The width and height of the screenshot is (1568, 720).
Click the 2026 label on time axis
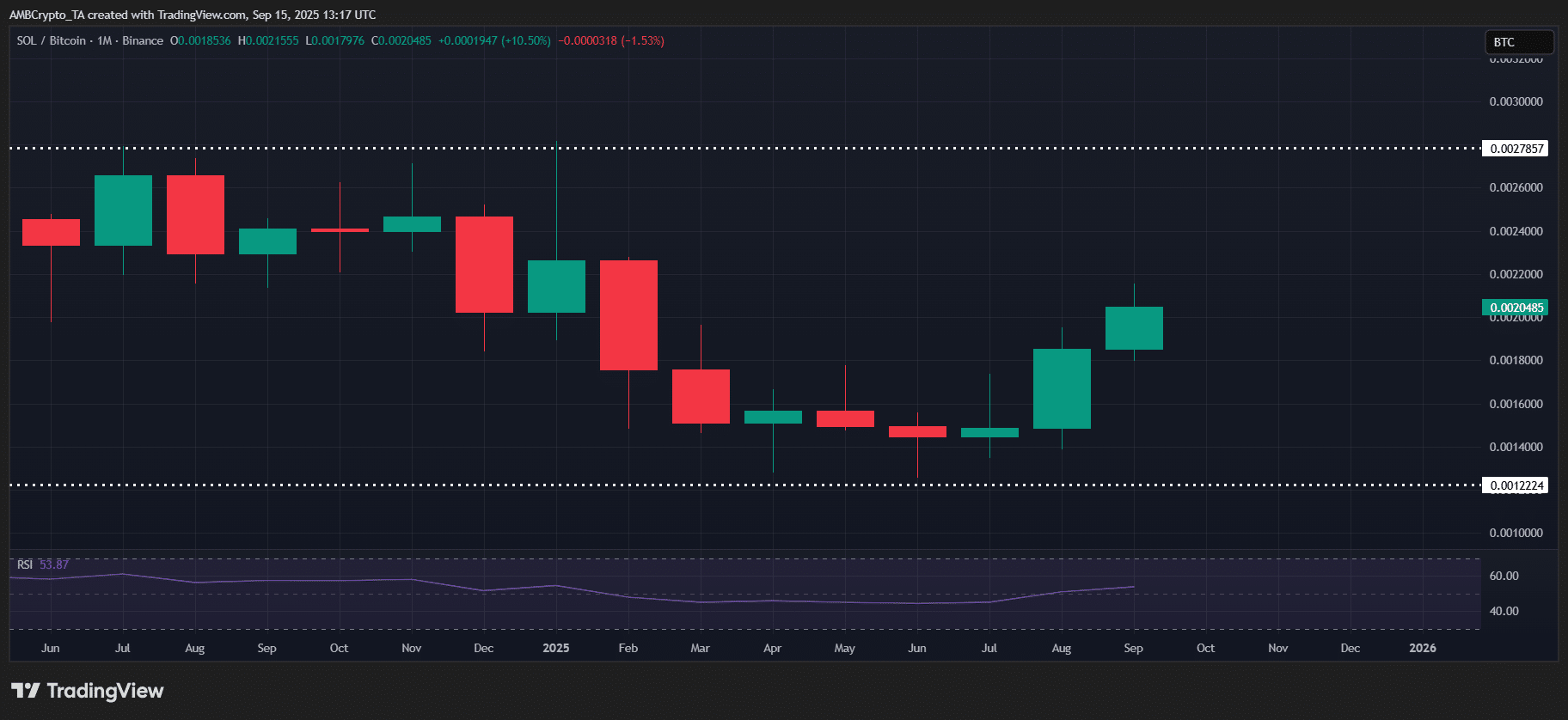tap(1423, 648)
